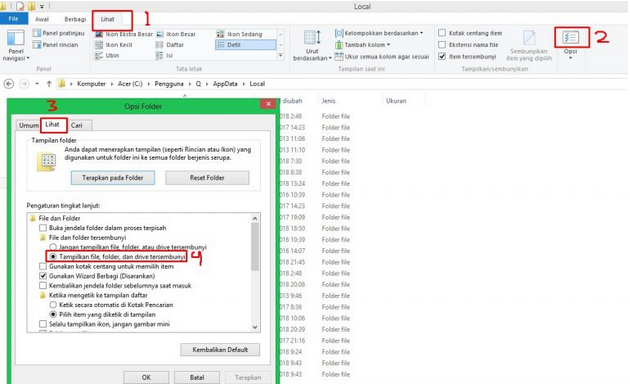Image resolution: width=630 pixels, height=391 pixels.
Task: Click Komputer in the address bar
Action: (92, 84)
